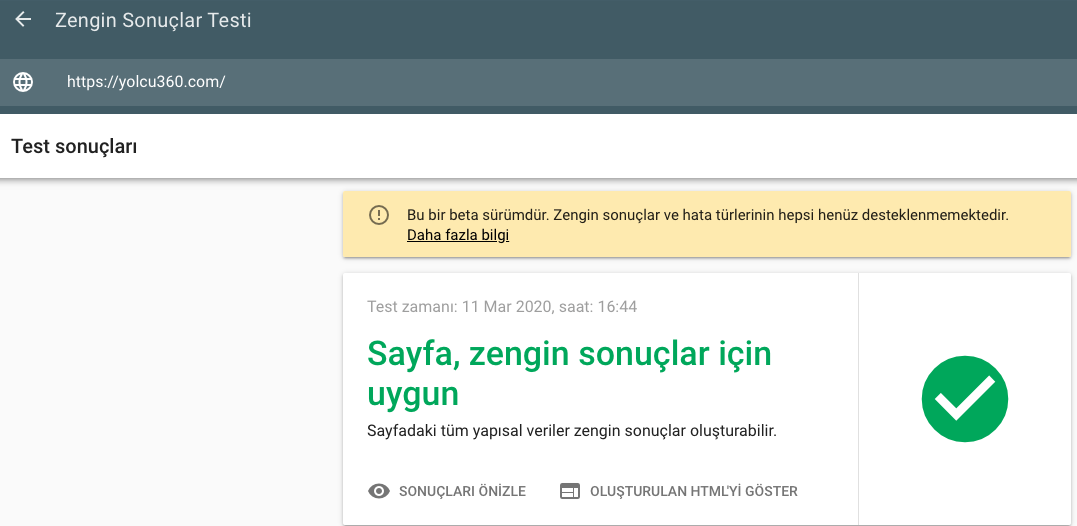Viewport: 1077px width, 526px height.
Task: Click the eye icon for previewing results
Action: 378,491
